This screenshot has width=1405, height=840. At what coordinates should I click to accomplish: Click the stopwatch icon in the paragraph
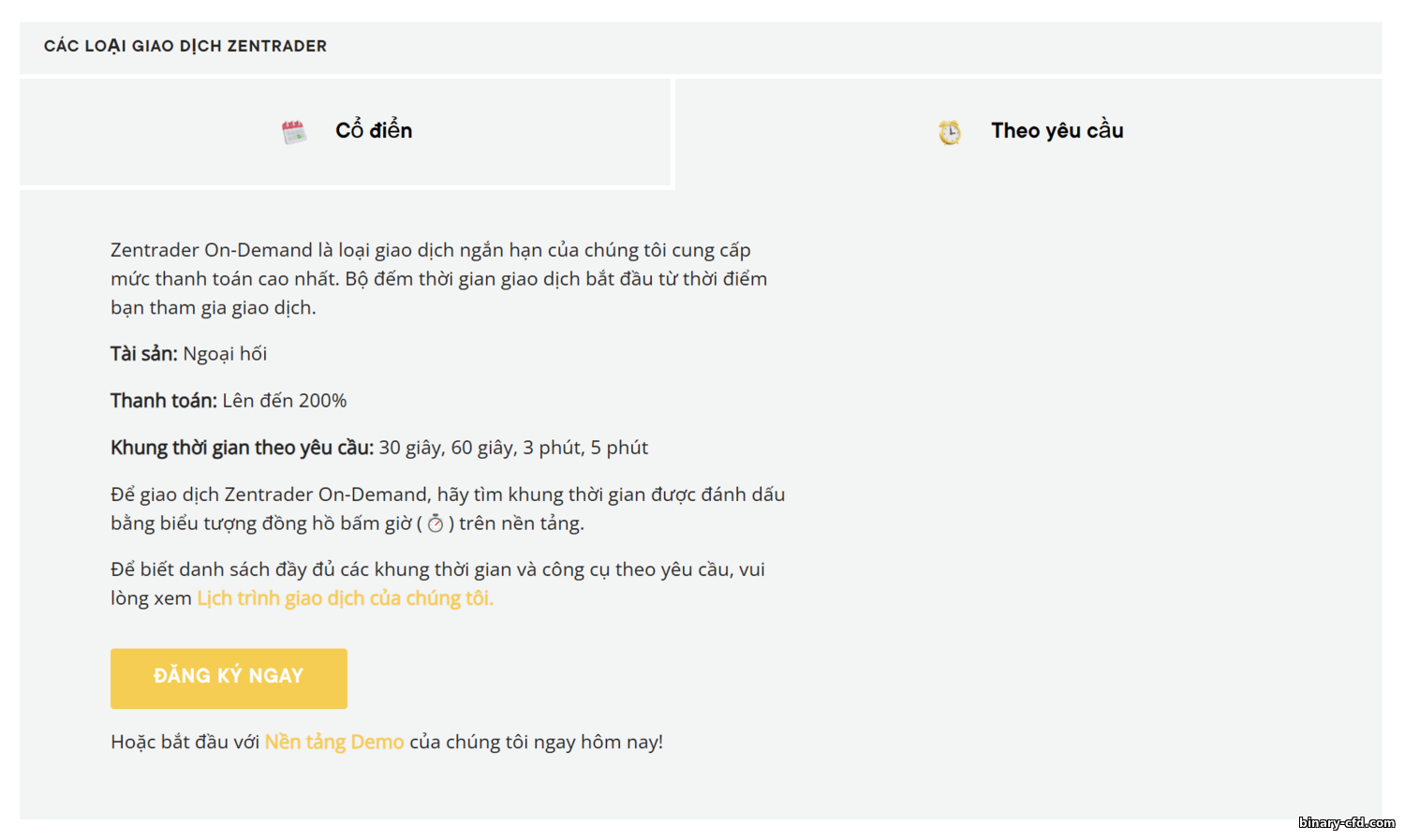(436, 524)
